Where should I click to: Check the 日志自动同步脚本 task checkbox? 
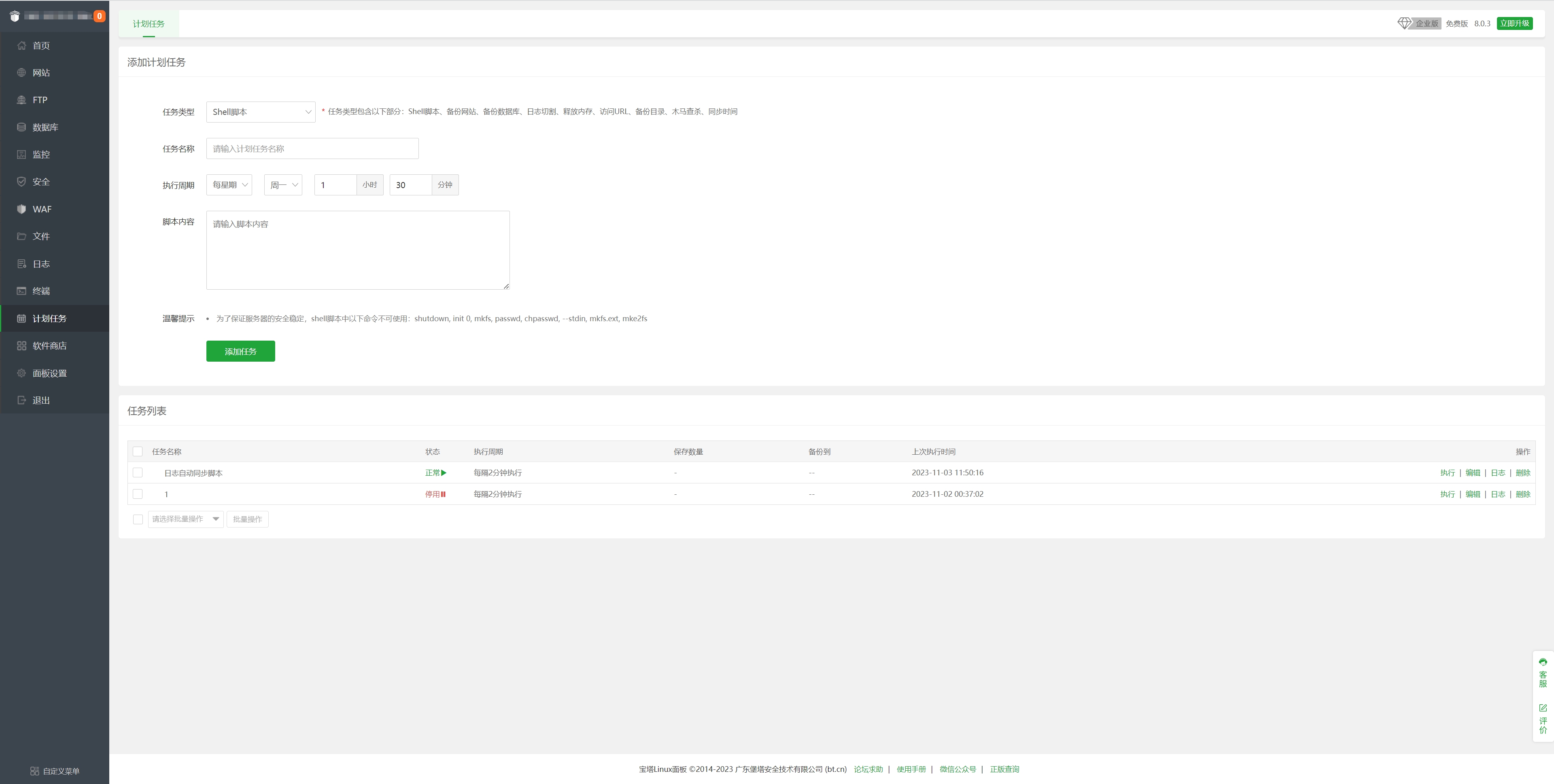click(x=138, y=473)
